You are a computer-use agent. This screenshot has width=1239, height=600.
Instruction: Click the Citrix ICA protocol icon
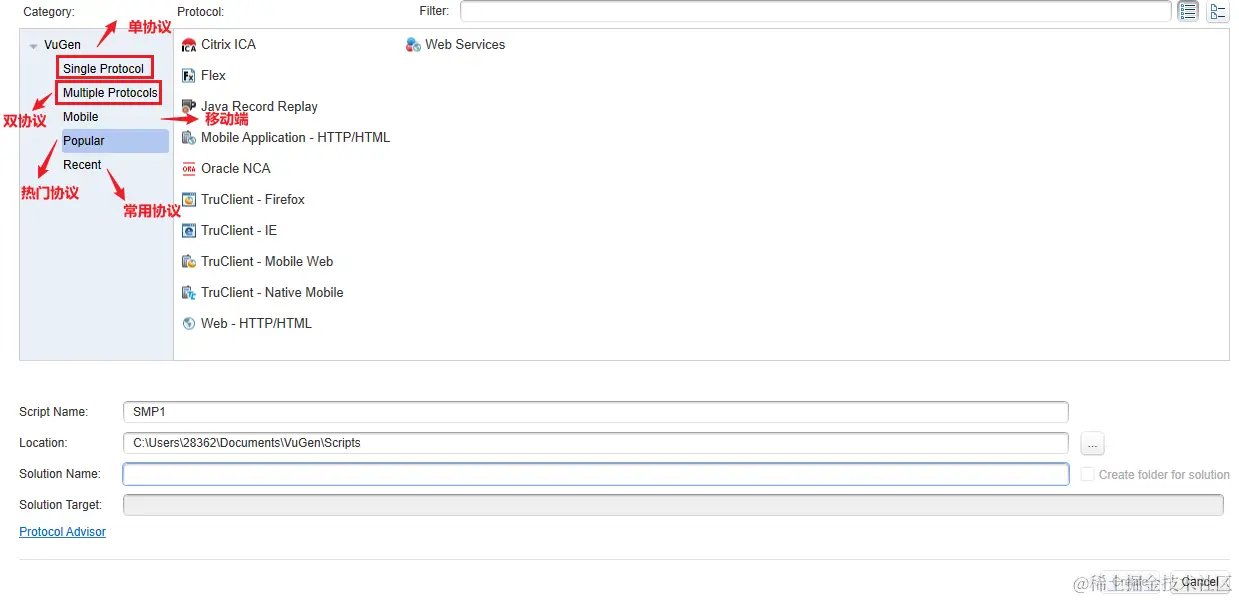189,45
